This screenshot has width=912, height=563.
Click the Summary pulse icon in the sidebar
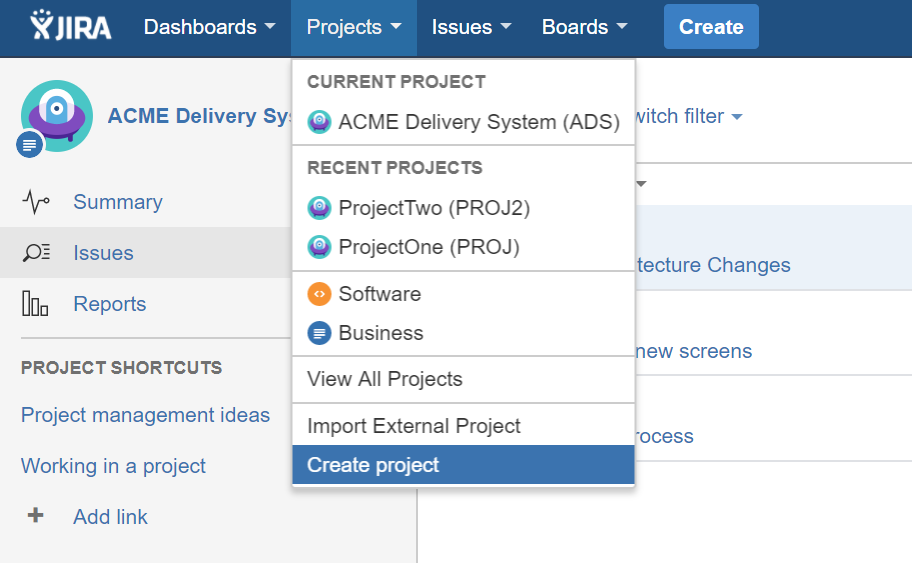point(36,202)
